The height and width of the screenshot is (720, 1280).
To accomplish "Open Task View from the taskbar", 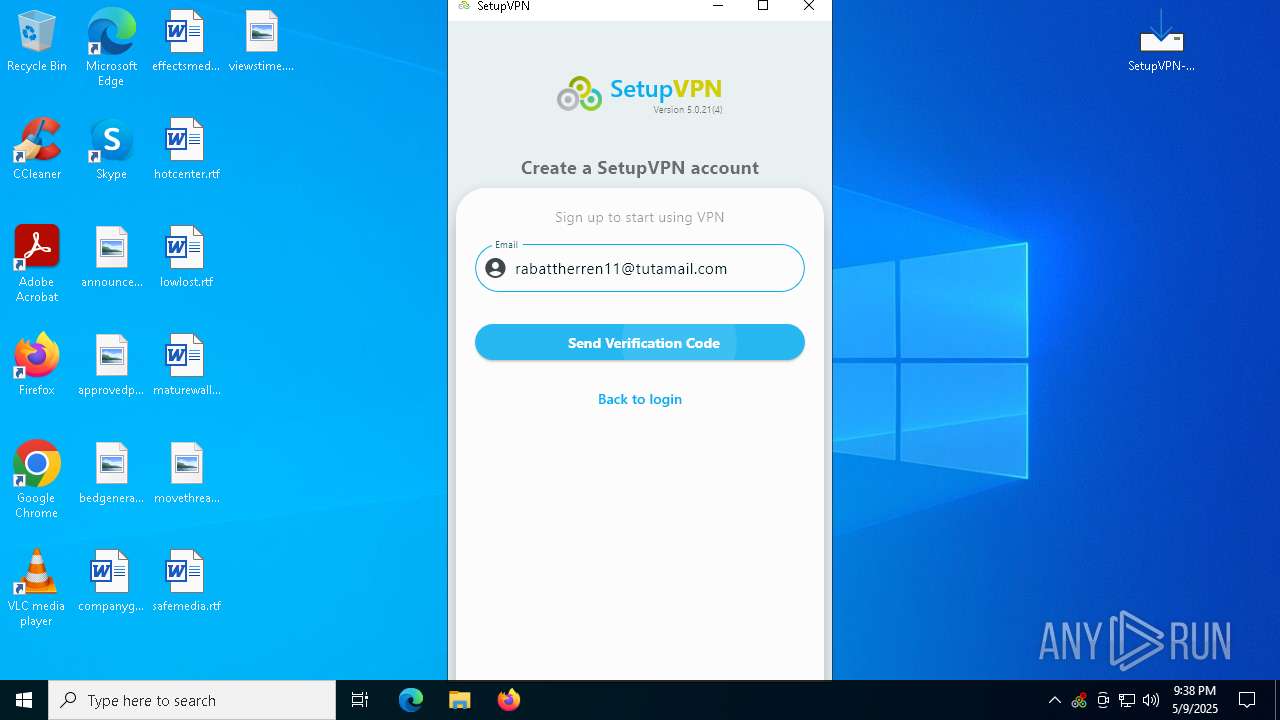I will pos(360,700).
